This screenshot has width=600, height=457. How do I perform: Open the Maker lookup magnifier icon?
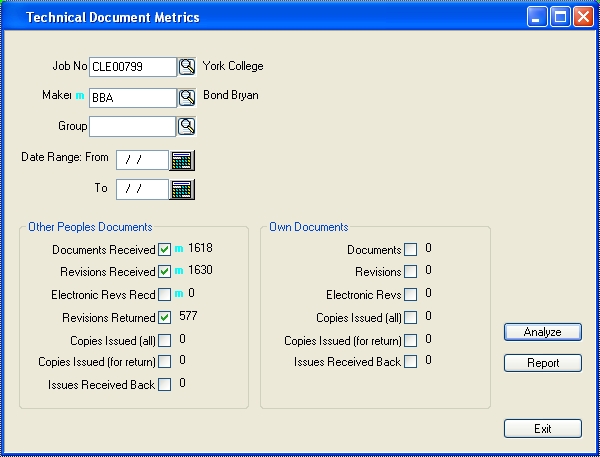point(187,98)
